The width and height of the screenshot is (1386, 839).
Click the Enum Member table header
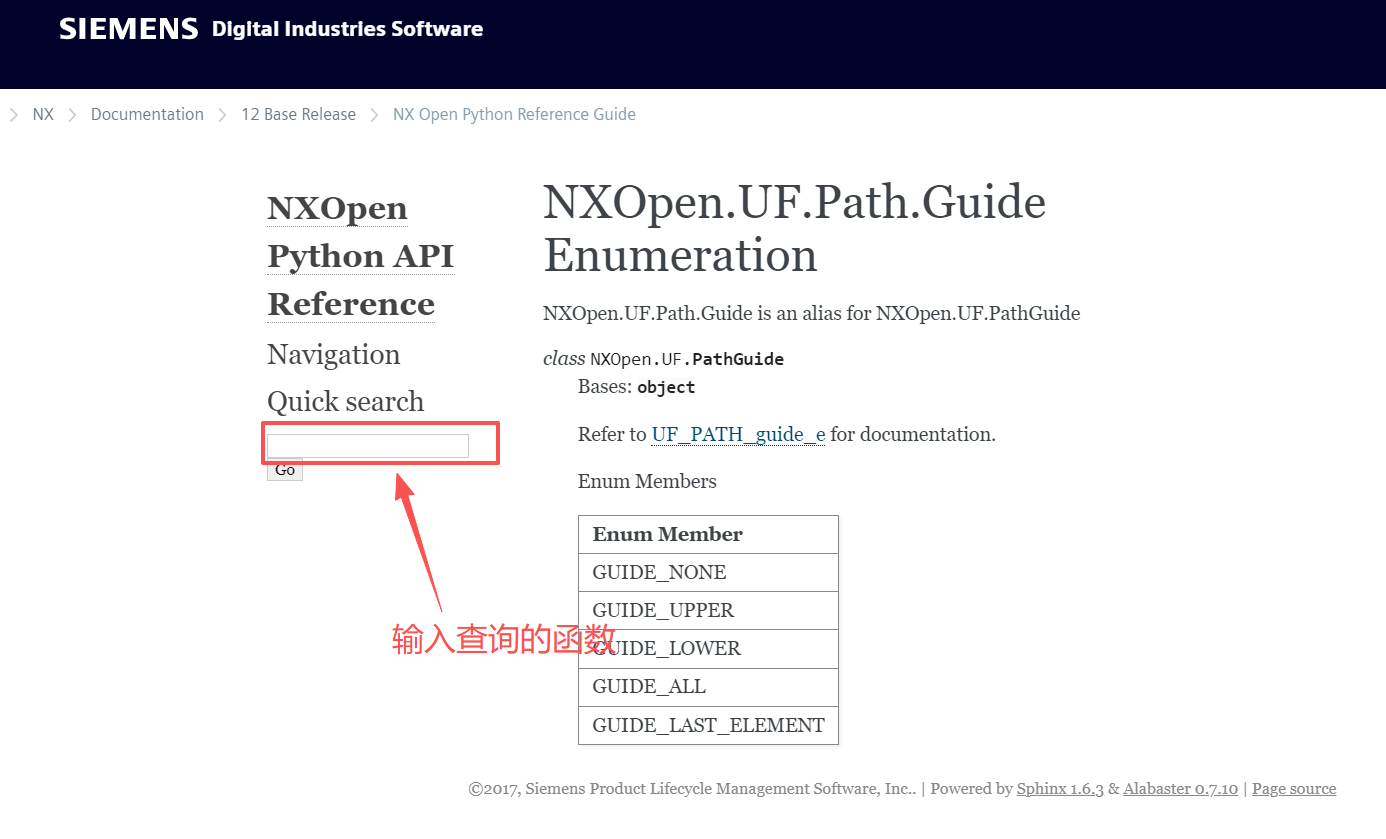pos(667,534)
